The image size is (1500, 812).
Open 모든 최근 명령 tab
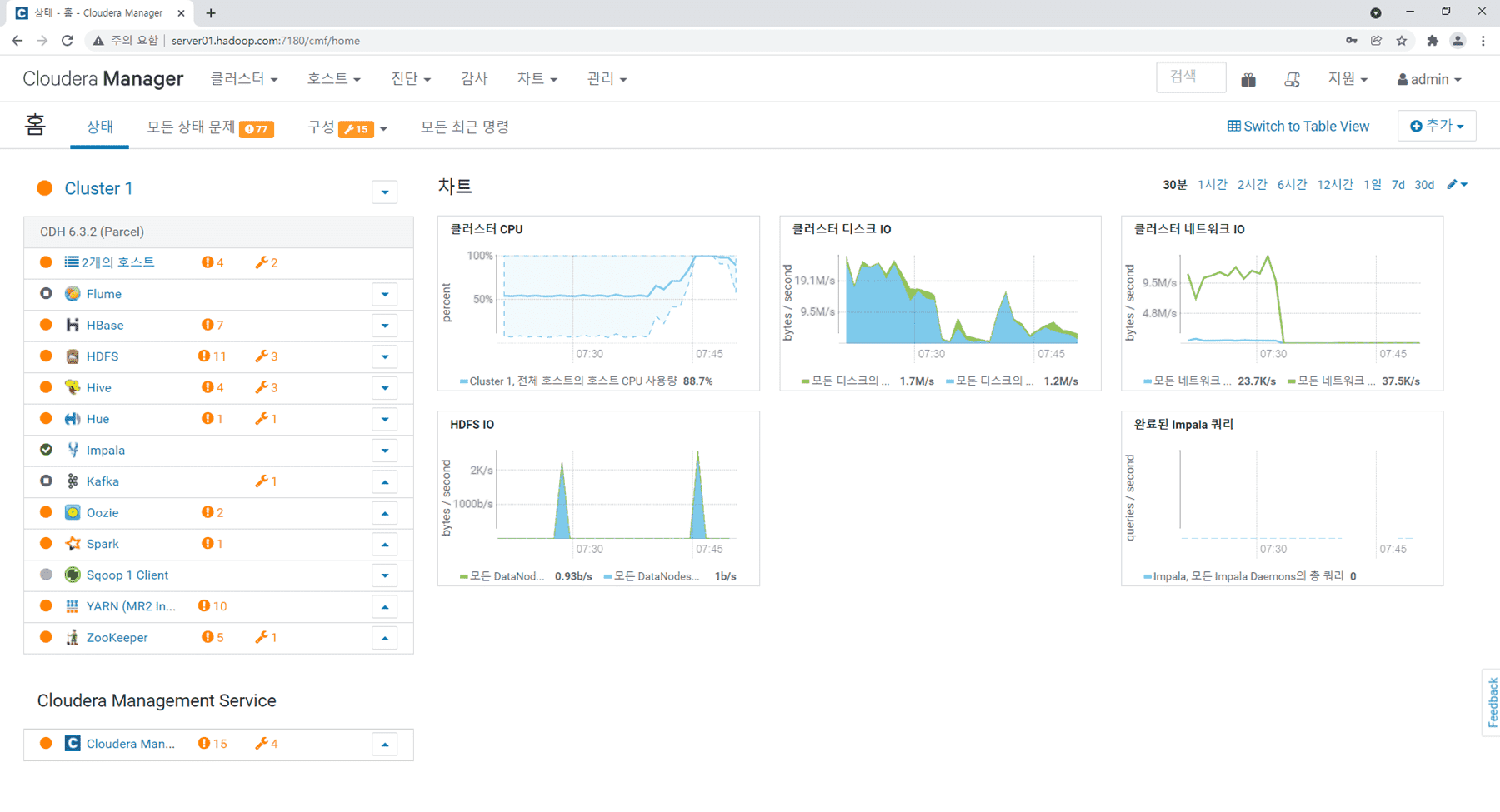click(x=465, y=127)
